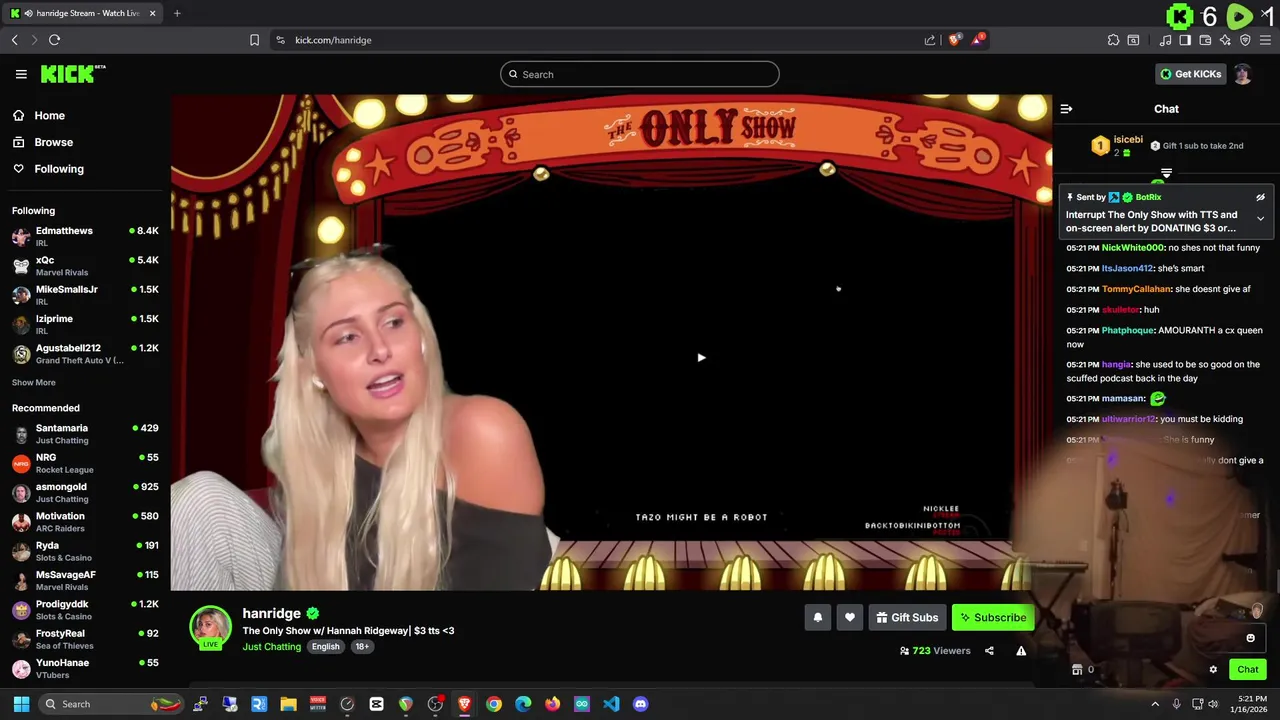Open the share stream icon
The image size is (1280, 720).
989,651
